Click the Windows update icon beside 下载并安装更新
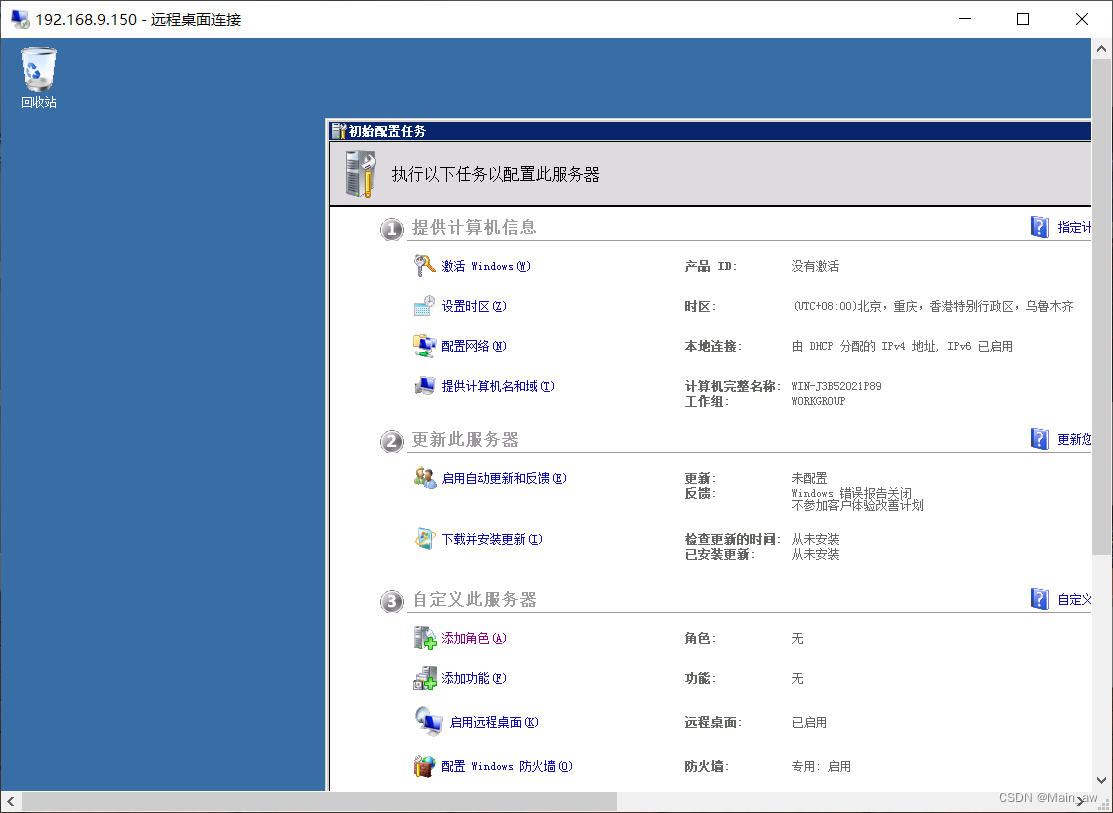Viewport: 1113px width, 813px height. (424, 539)
